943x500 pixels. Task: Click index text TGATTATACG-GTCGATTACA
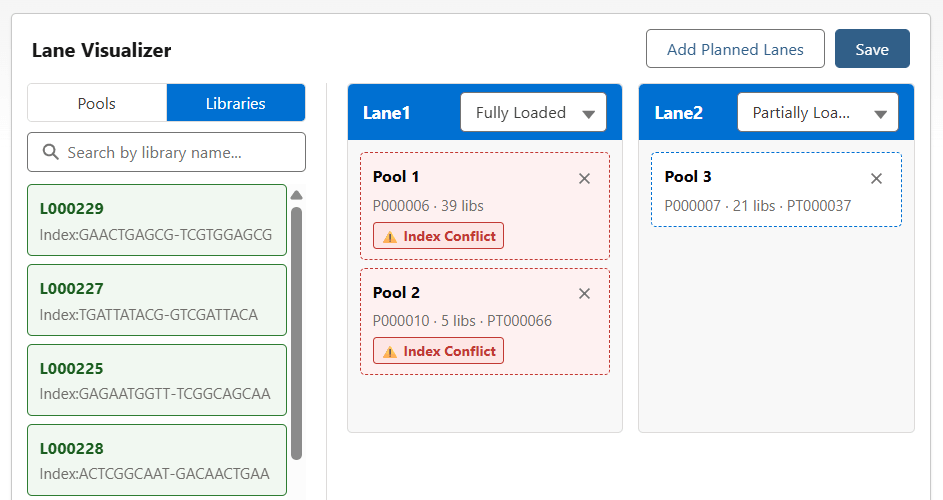168,315
